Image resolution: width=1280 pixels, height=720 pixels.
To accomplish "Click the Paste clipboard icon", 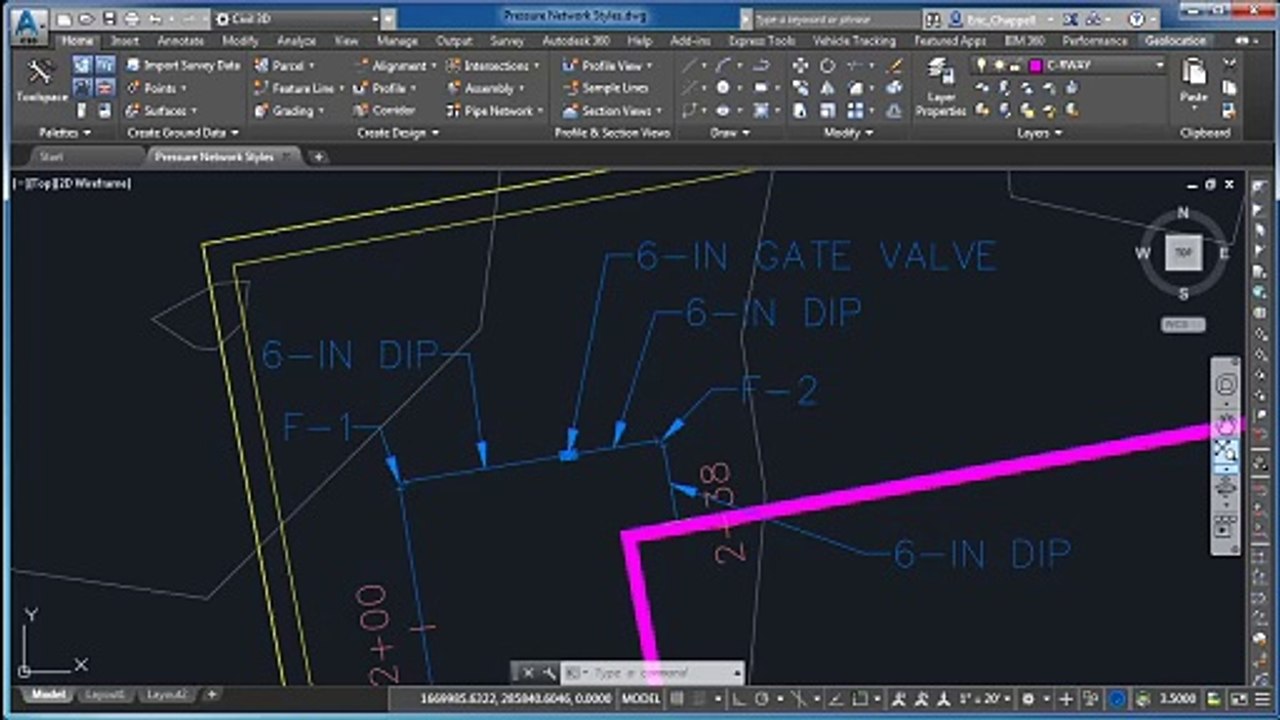I will [x=1194, y=80].
